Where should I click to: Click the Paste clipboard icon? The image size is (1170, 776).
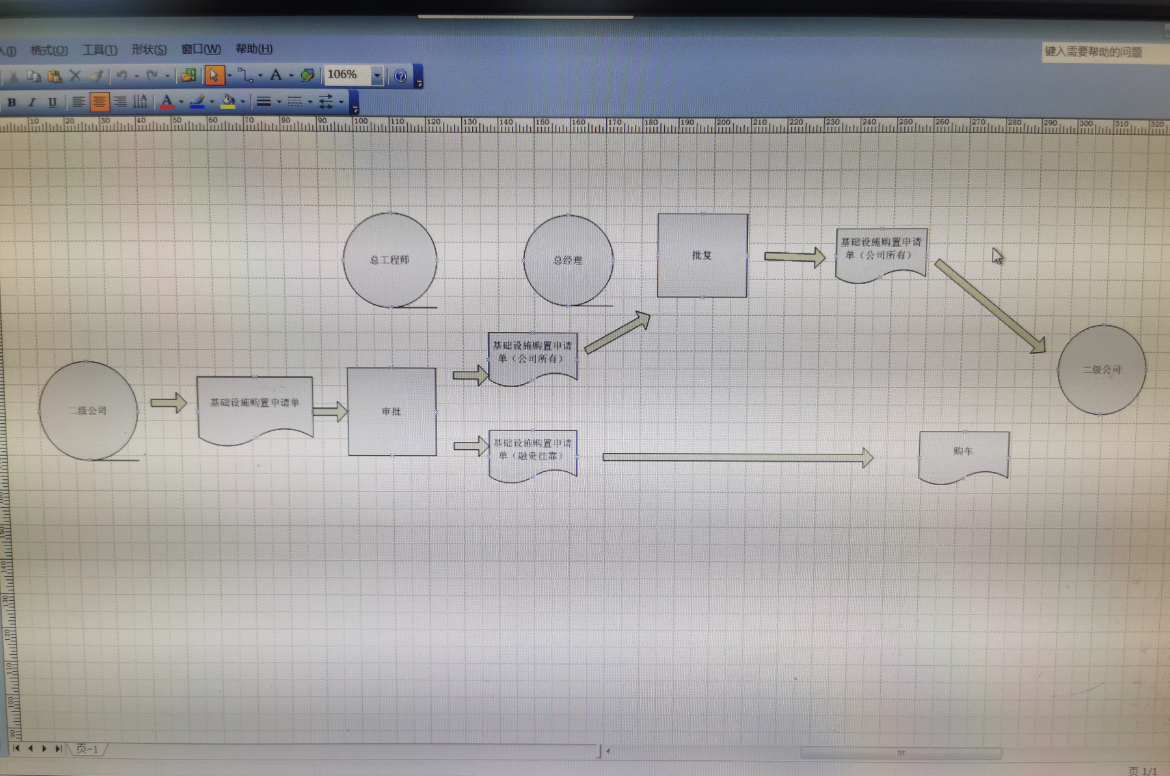tap(54, 76)
